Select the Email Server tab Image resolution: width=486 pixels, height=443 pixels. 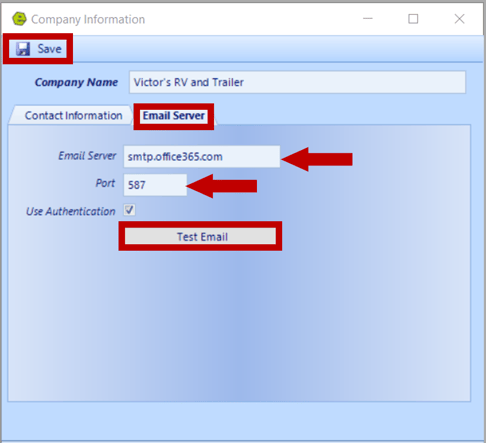coord(174,116)
